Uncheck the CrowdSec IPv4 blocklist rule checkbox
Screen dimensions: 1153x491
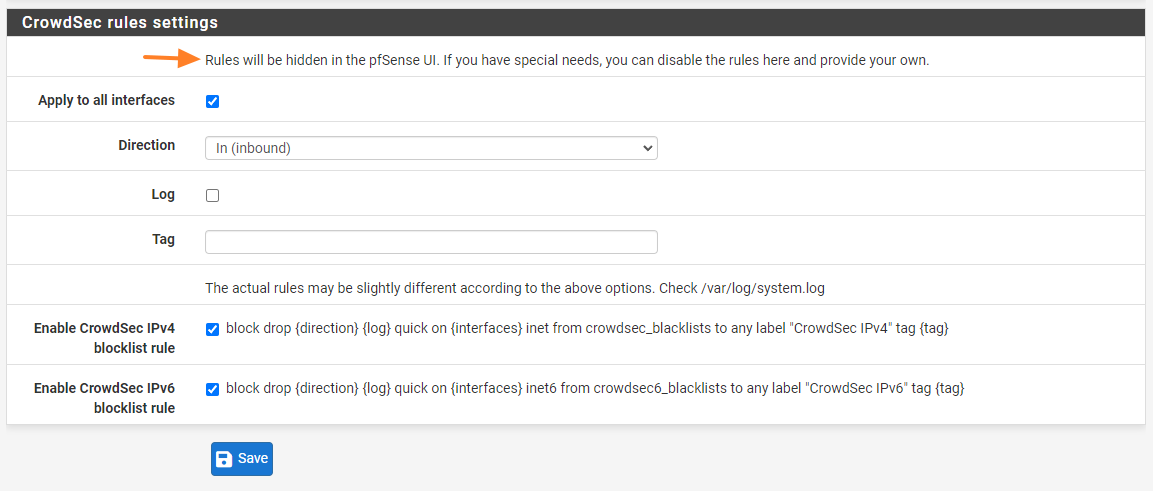[x=212, y=329]
